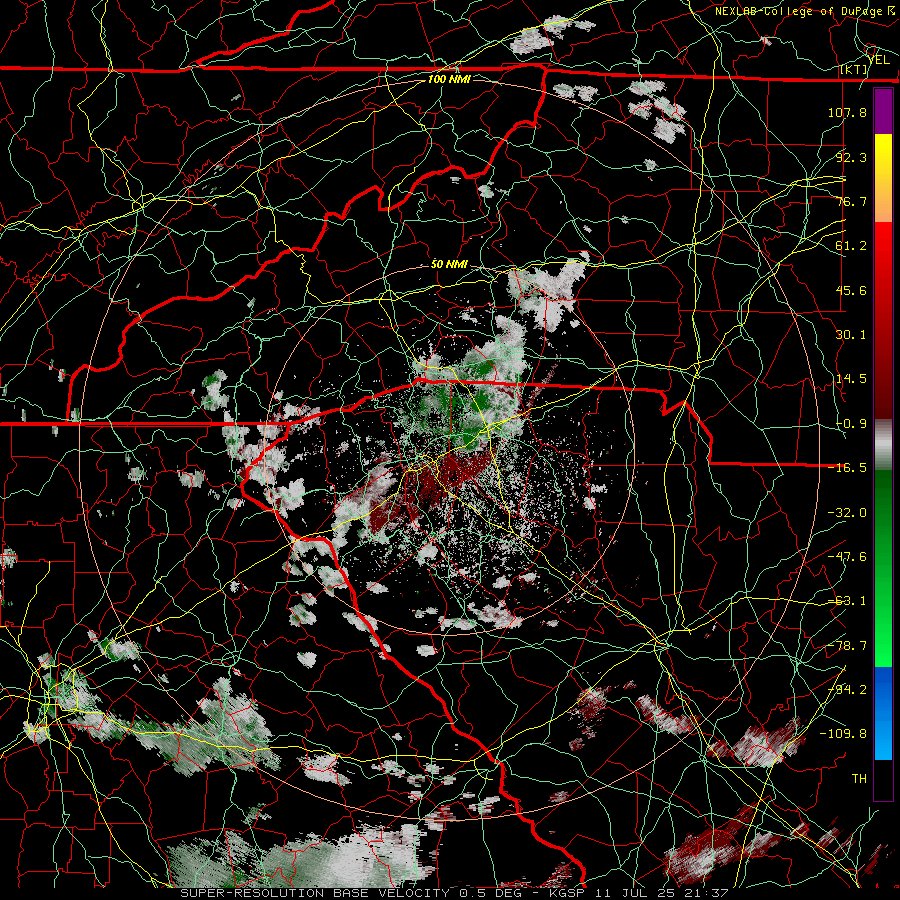Select the 14.5 velocity scale value

tap(851, 379)
